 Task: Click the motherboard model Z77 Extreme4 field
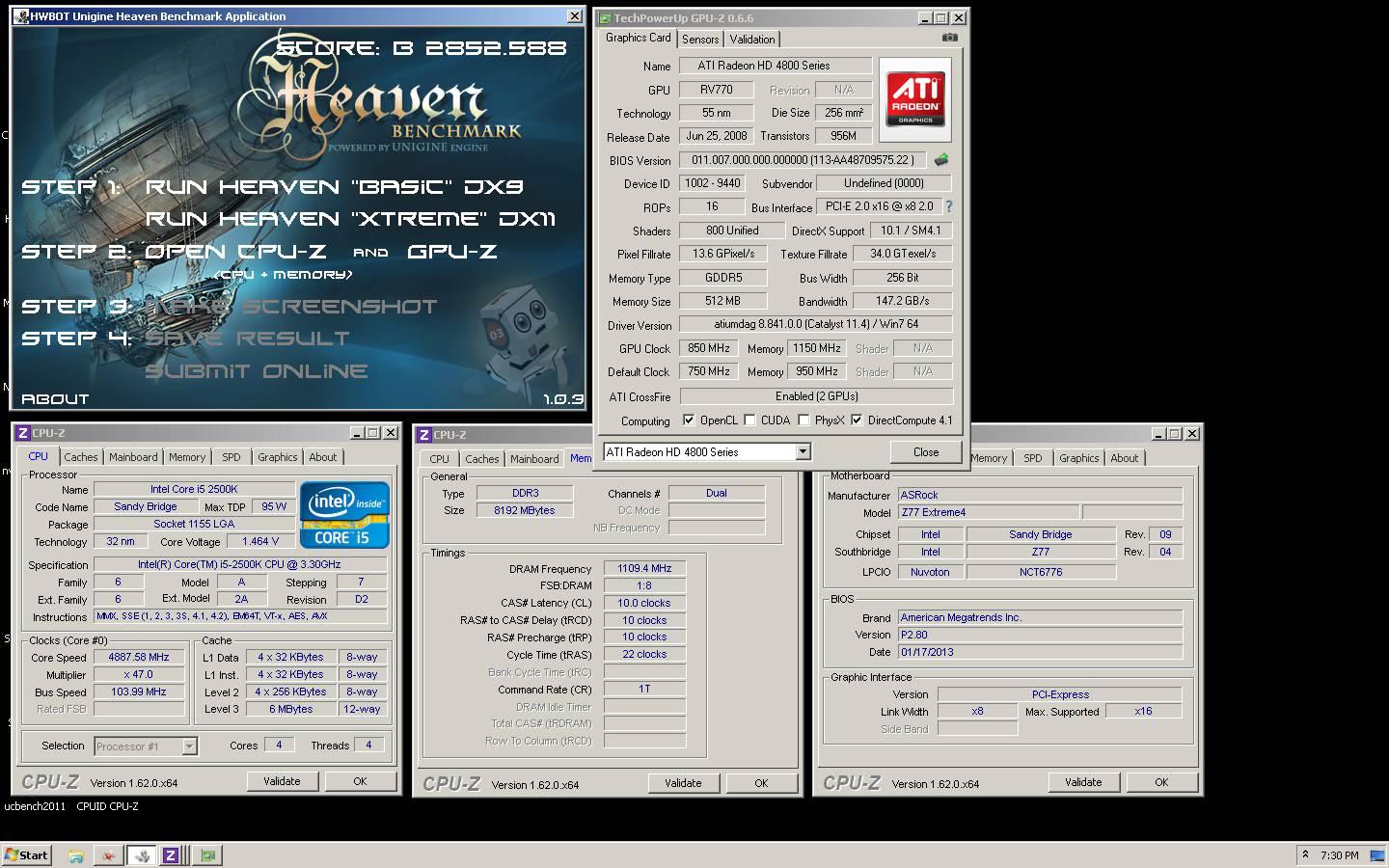pos(988,512)
